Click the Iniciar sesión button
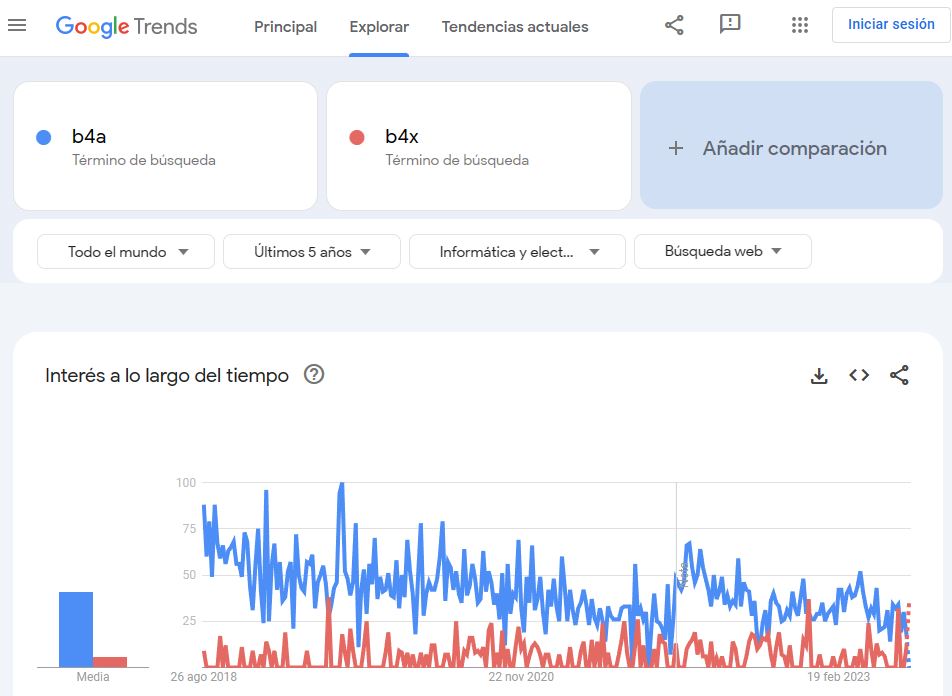This screenshot has width=952, height=696. (890, 25)
